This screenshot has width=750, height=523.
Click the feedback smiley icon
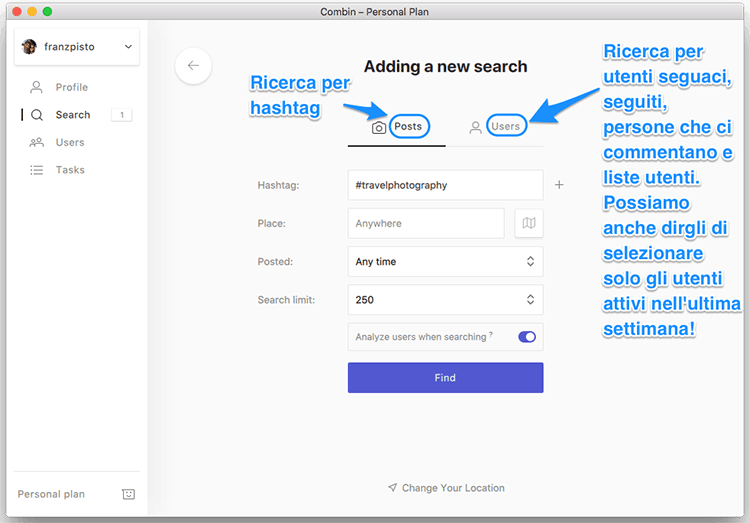pyautogui.click(x=128, y=494)
